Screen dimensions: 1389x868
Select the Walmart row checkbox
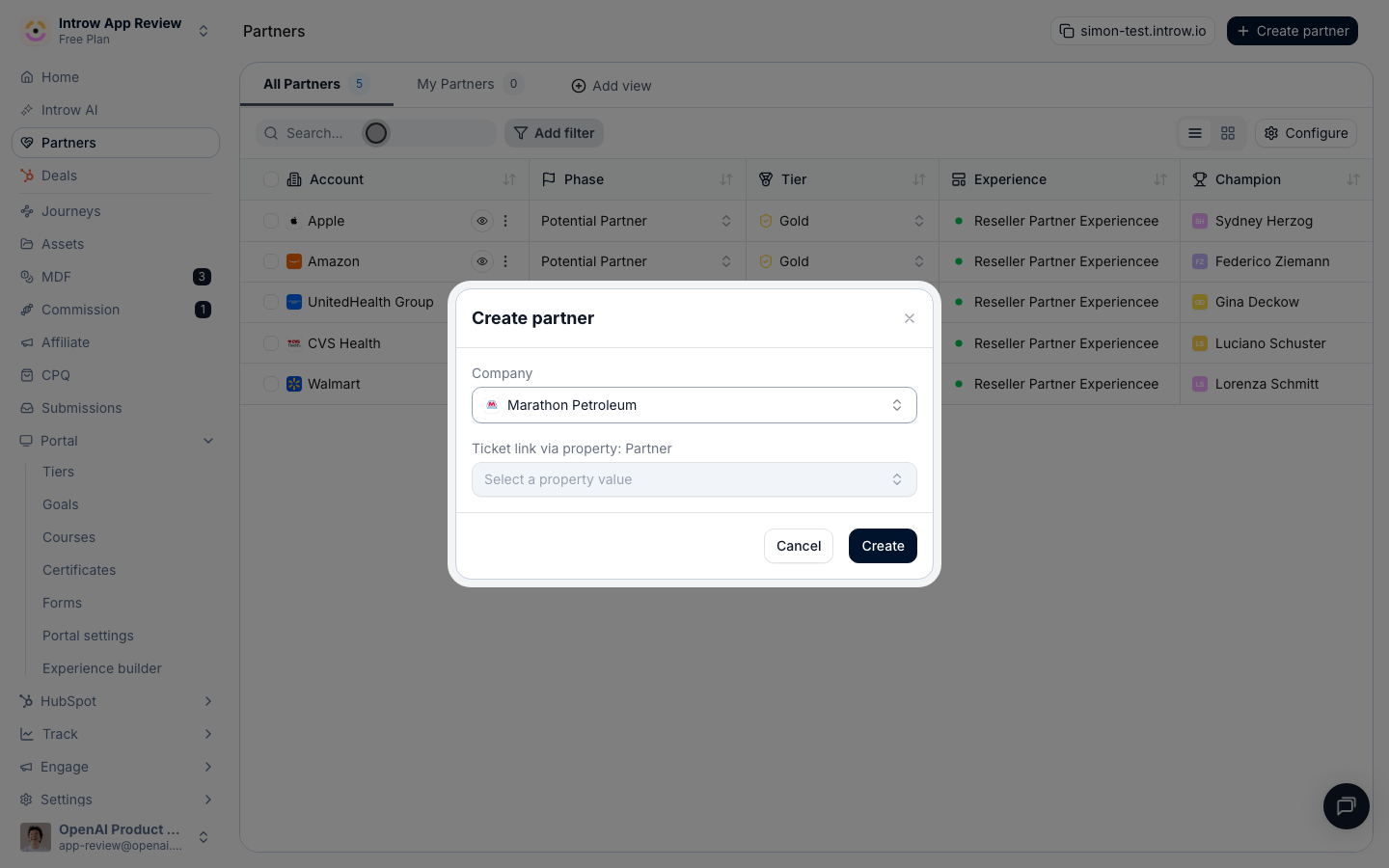click(x=271, y=384)
